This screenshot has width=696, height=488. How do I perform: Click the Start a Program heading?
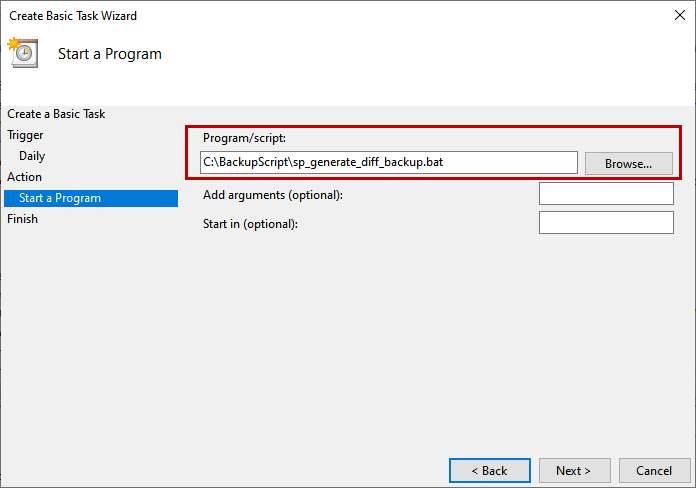pos(109,54)
